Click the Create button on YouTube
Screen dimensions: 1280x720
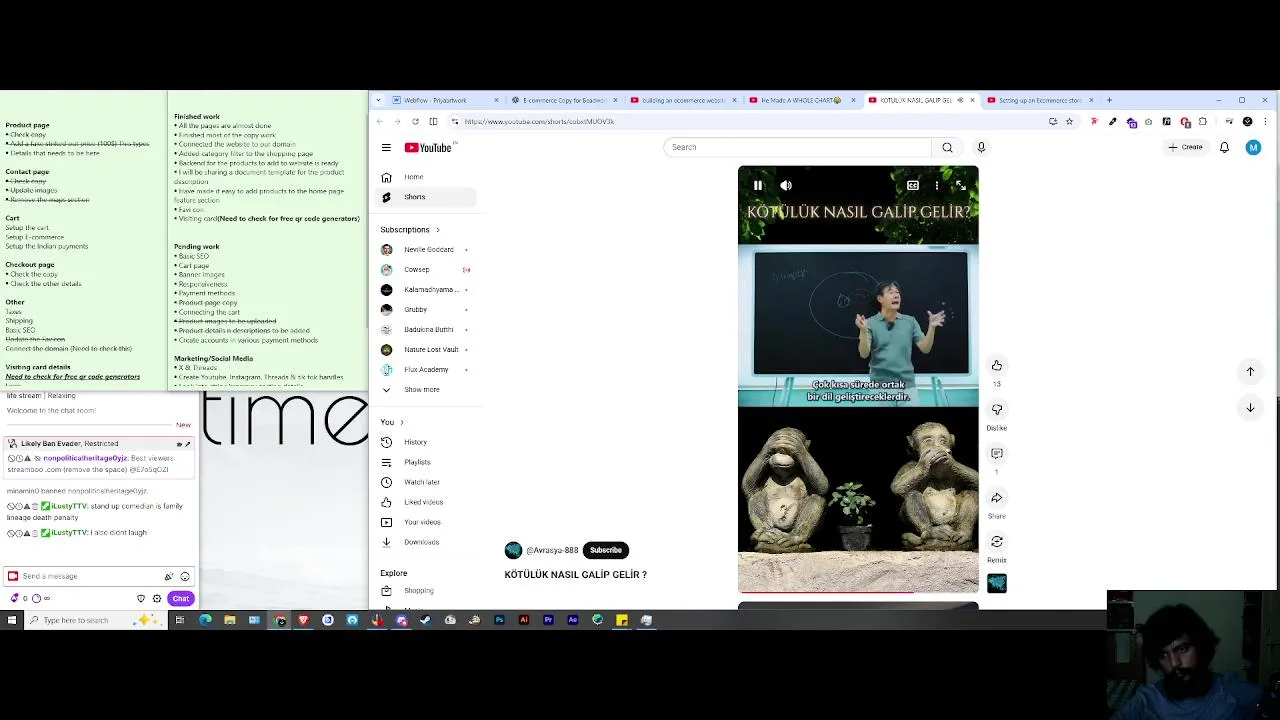pyautogui.click(x=1186, y=147)
